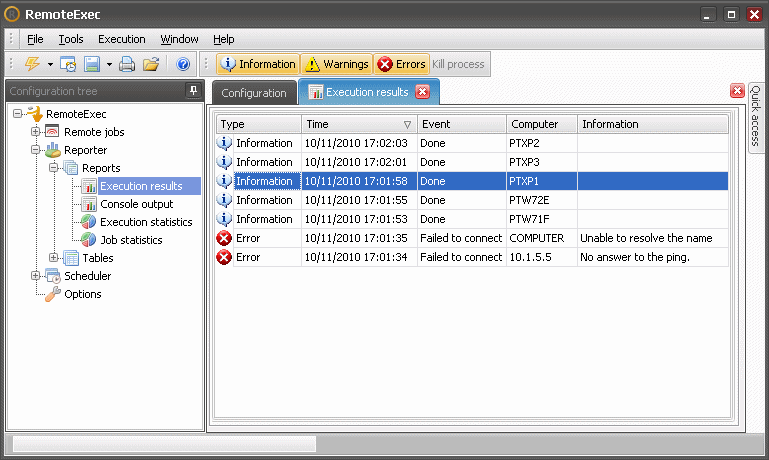
Task: Click the error icon in the 10.1.5.5 row
Action: click(224, 257)
